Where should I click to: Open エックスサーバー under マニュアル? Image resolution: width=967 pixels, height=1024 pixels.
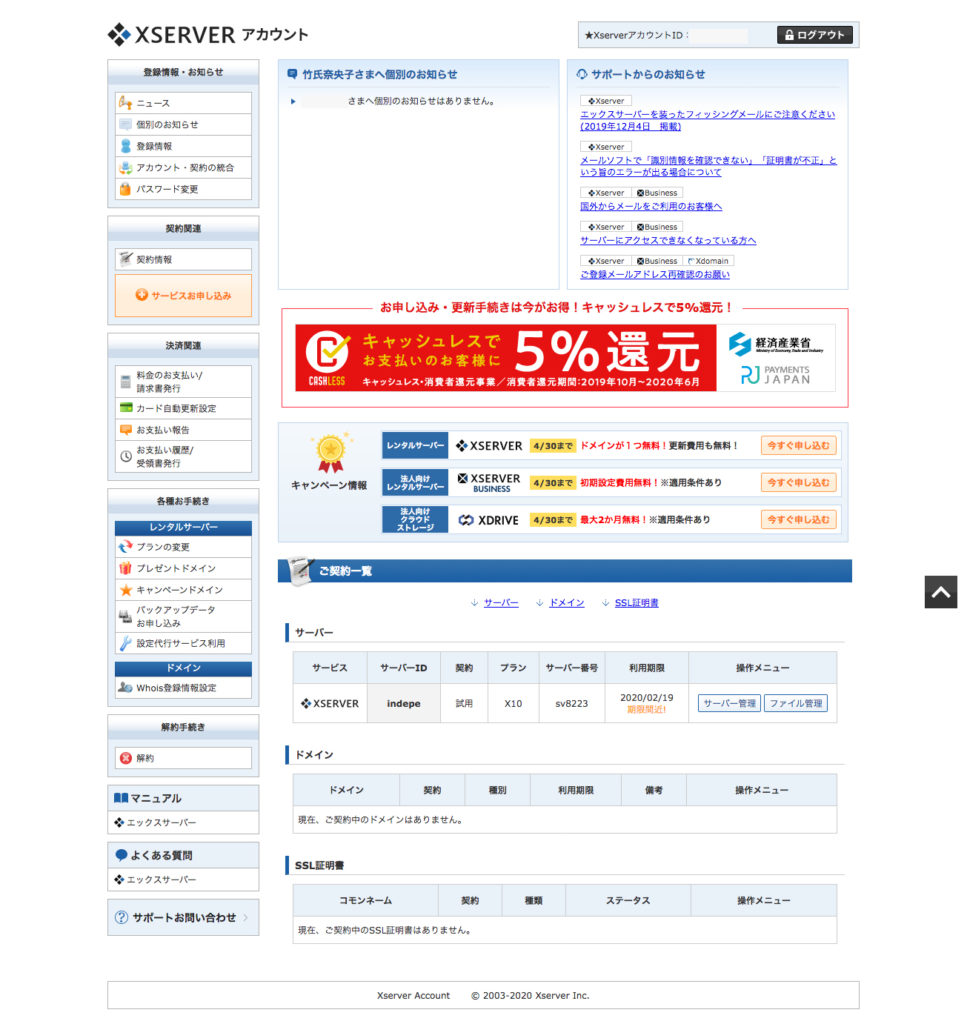pyautogui.click(x=183, y=822)
